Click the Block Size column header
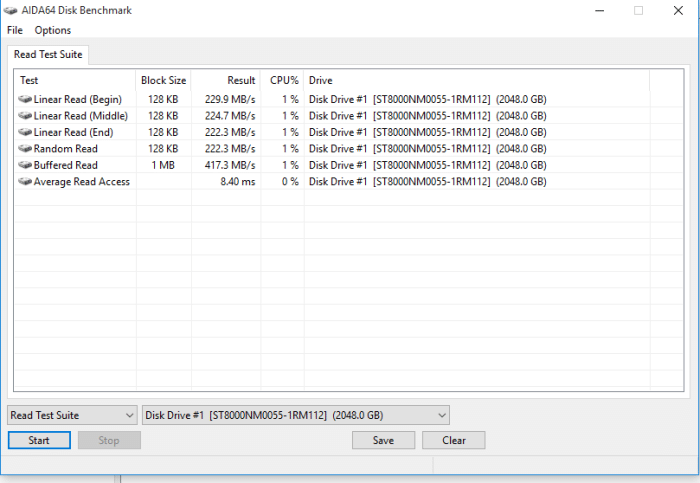 click(163, 80)
